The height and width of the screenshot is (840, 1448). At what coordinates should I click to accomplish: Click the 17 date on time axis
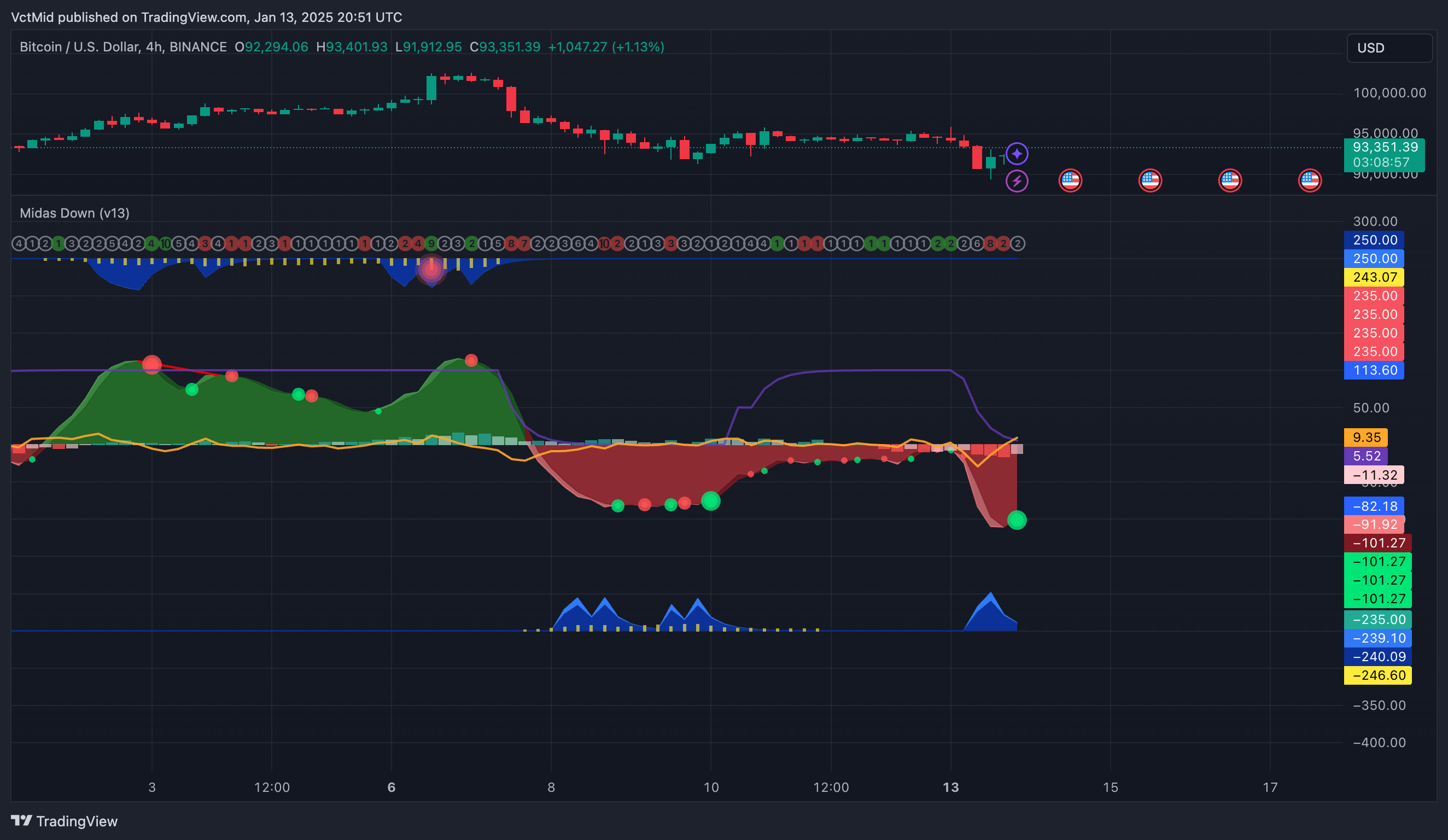(x=1270, y=787)
